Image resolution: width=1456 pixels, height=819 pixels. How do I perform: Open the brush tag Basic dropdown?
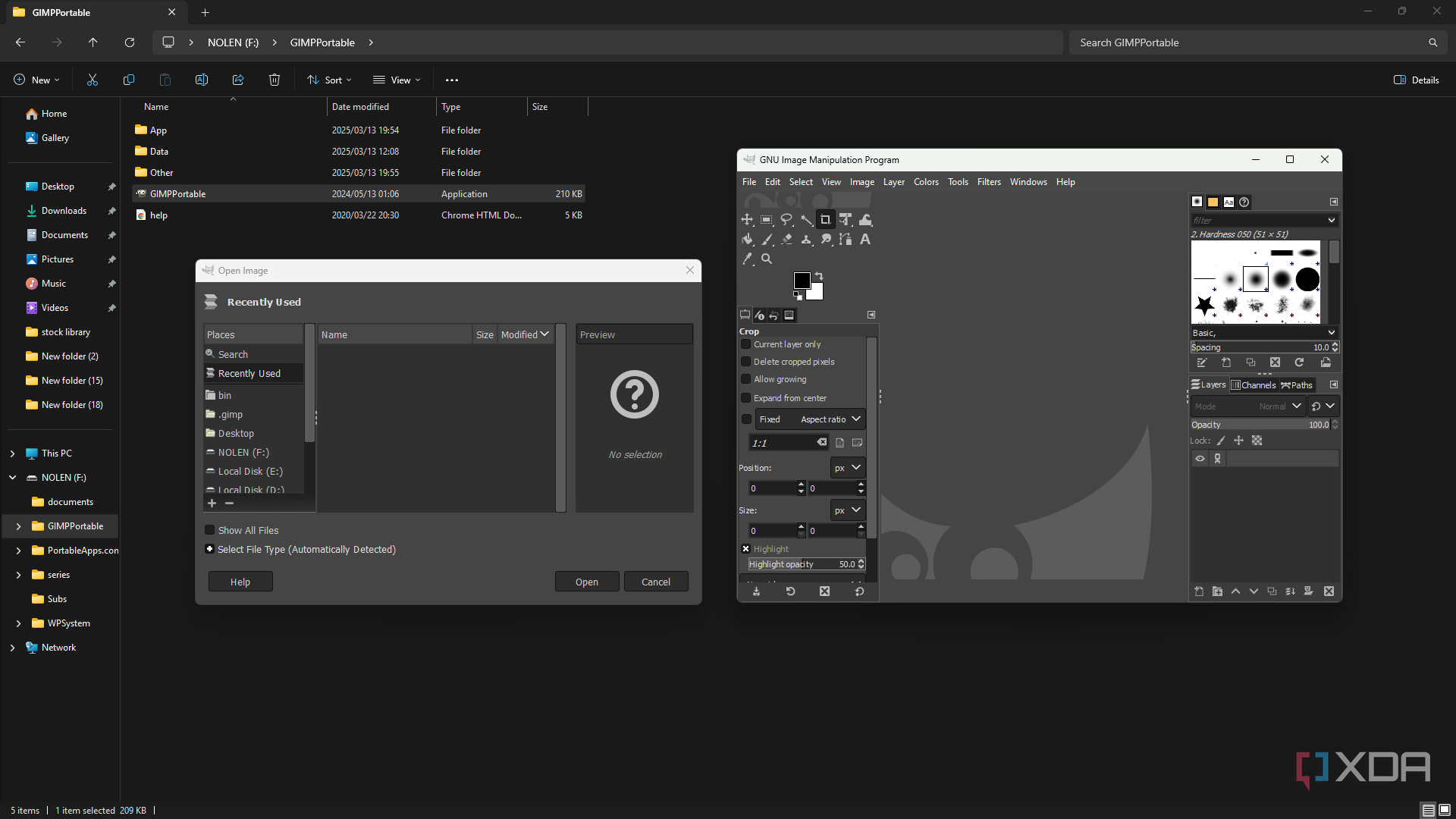(1264, 333)
